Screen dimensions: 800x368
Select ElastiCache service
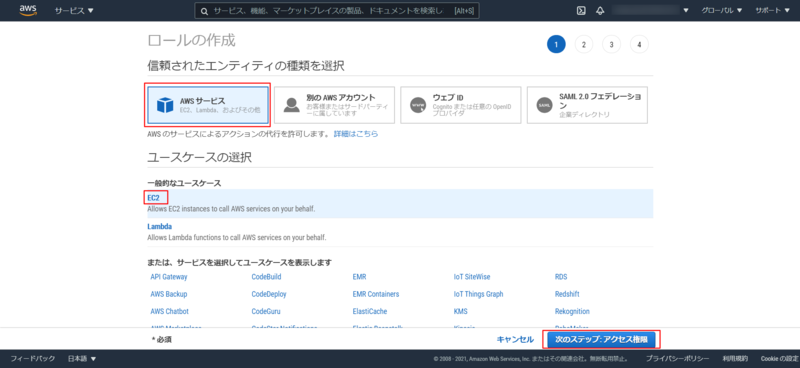pyautogui.click(x=370, y=311)
